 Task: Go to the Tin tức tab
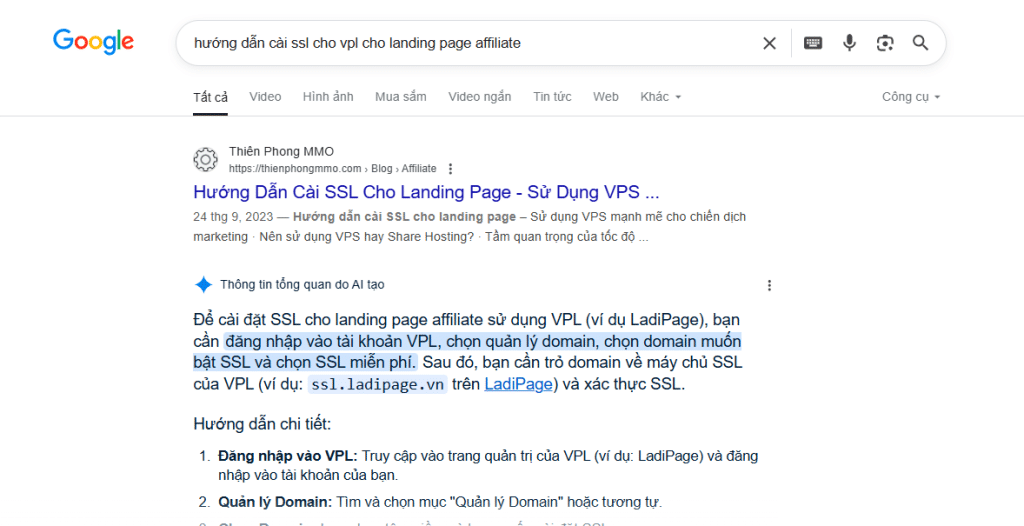552,97
